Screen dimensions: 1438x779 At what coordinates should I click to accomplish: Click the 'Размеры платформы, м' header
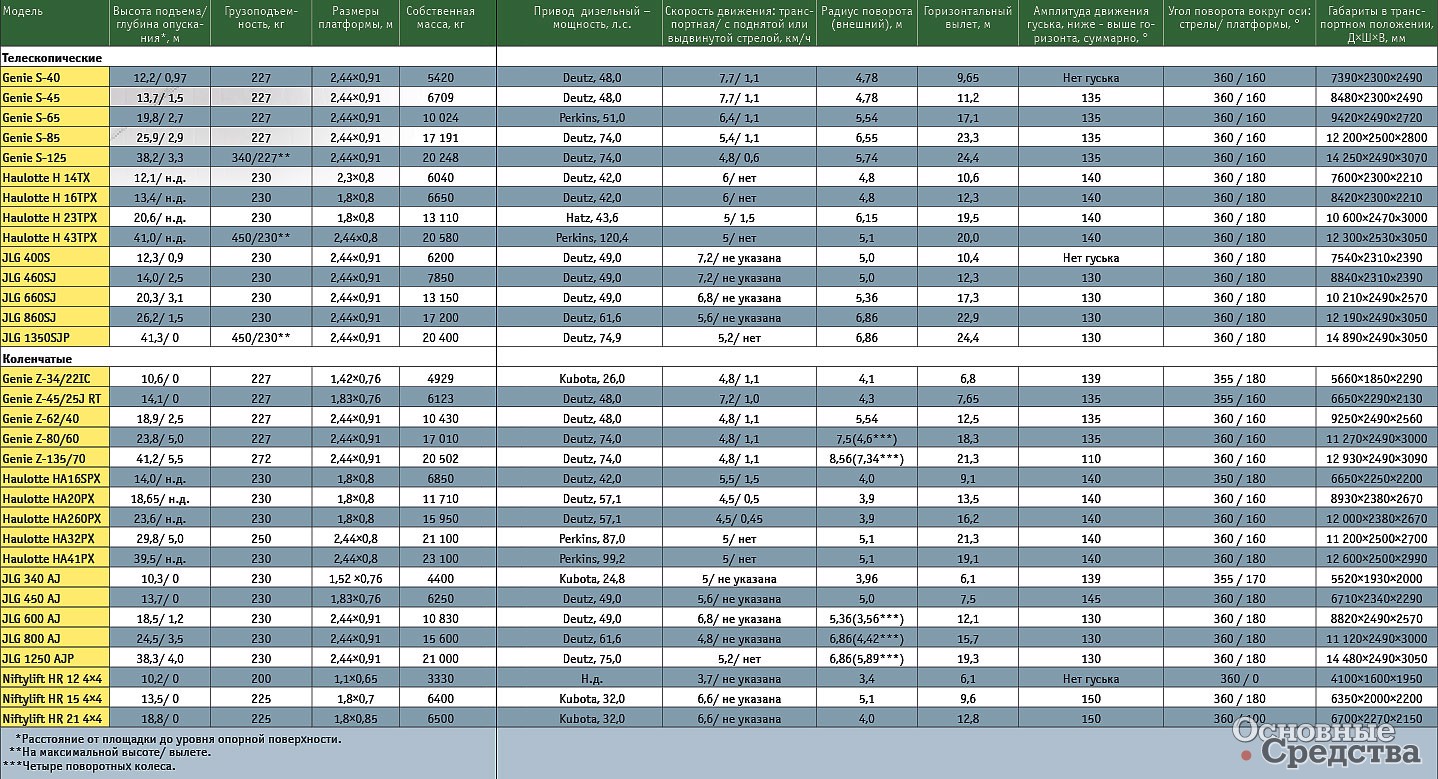354,18
